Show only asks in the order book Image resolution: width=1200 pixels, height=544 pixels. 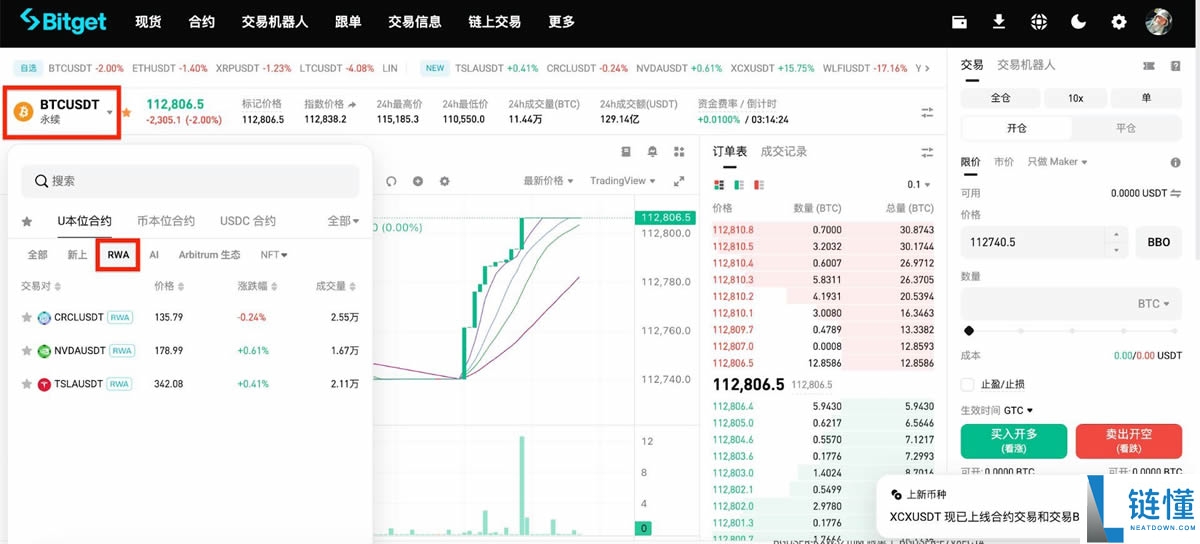coord(760,185)
